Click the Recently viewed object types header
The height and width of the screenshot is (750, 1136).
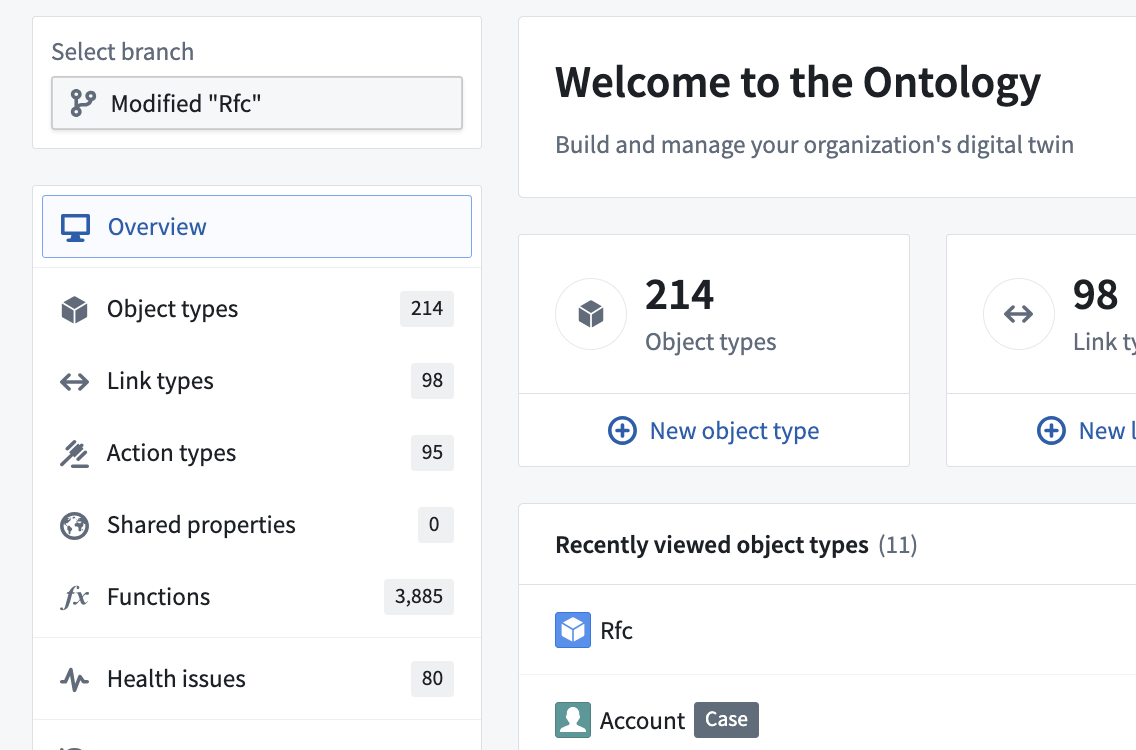click(x=712, y=545)
